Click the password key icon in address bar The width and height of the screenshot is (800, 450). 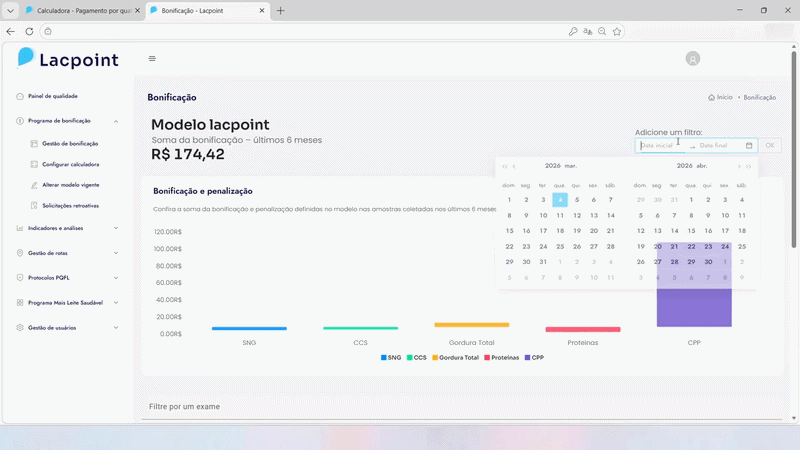[x=573, y=32]
